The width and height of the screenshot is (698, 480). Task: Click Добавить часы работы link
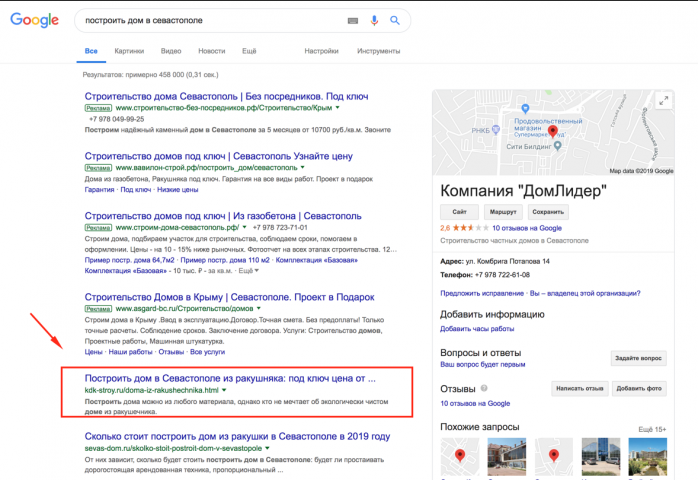tap(477, 329)
